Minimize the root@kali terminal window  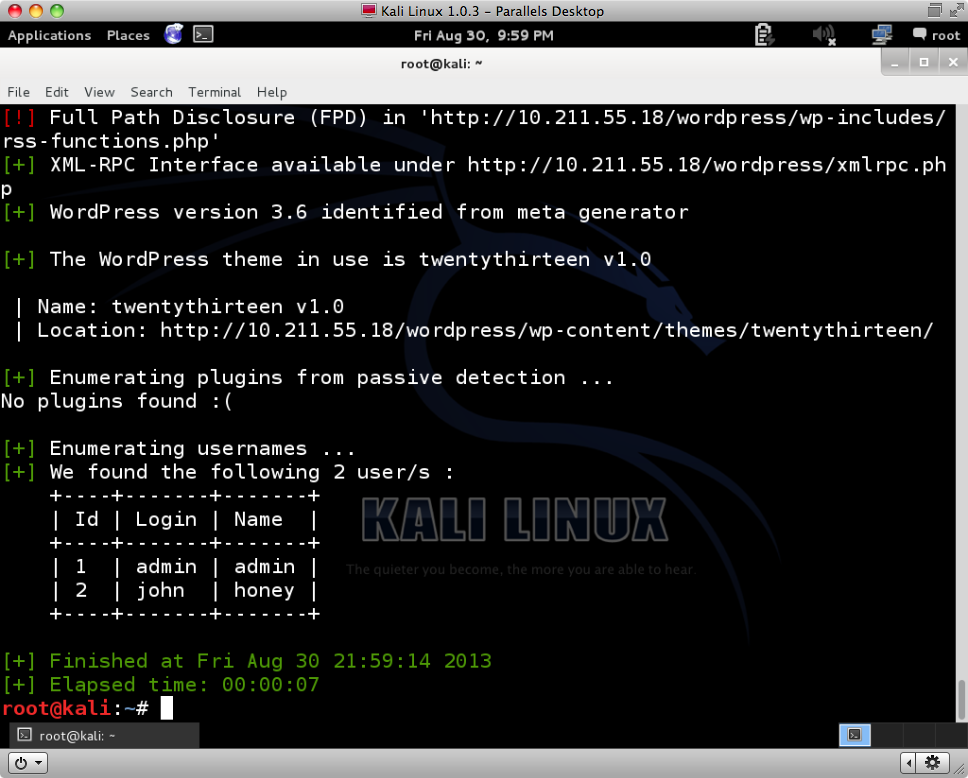pos(895,62)
